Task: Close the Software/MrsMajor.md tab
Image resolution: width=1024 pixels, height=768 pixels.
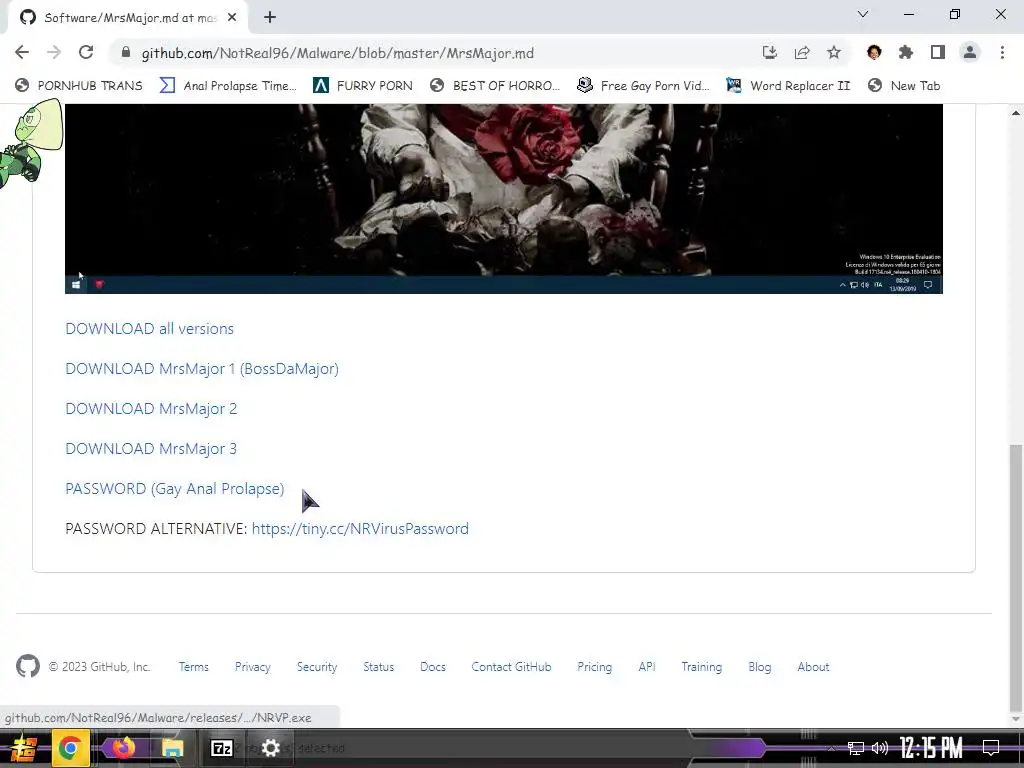Action: 232,18
